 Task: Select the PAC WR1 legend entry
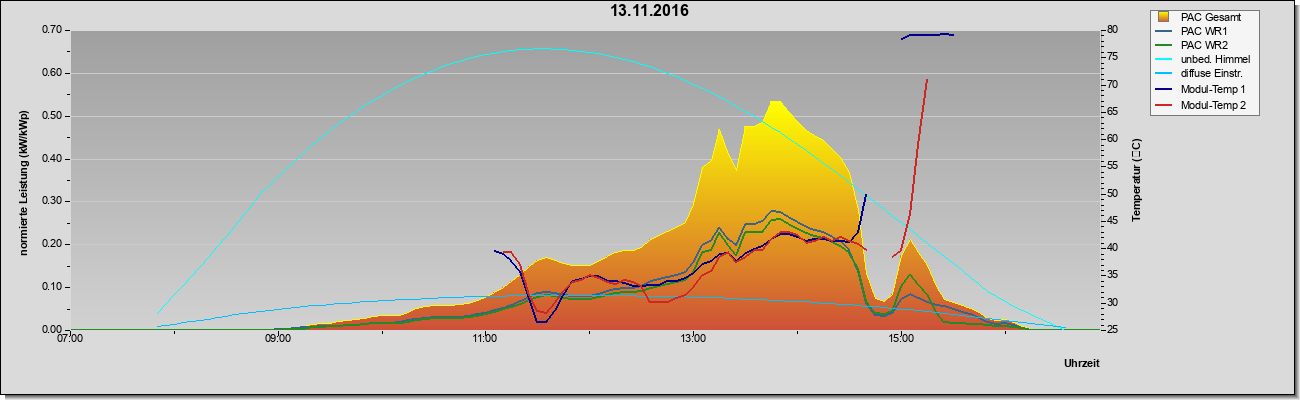[1204, 31]
